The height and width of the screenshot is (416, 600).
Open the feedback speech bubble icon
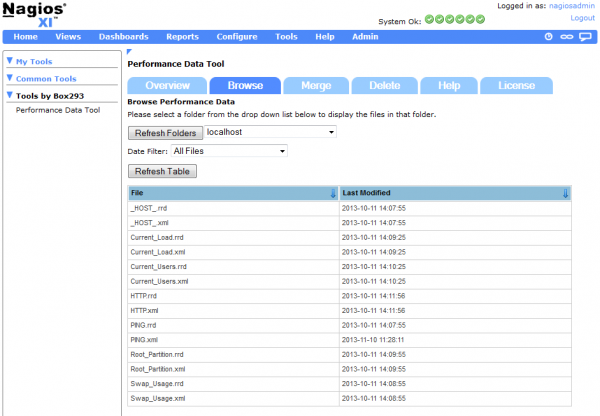(x=586, y=36)
